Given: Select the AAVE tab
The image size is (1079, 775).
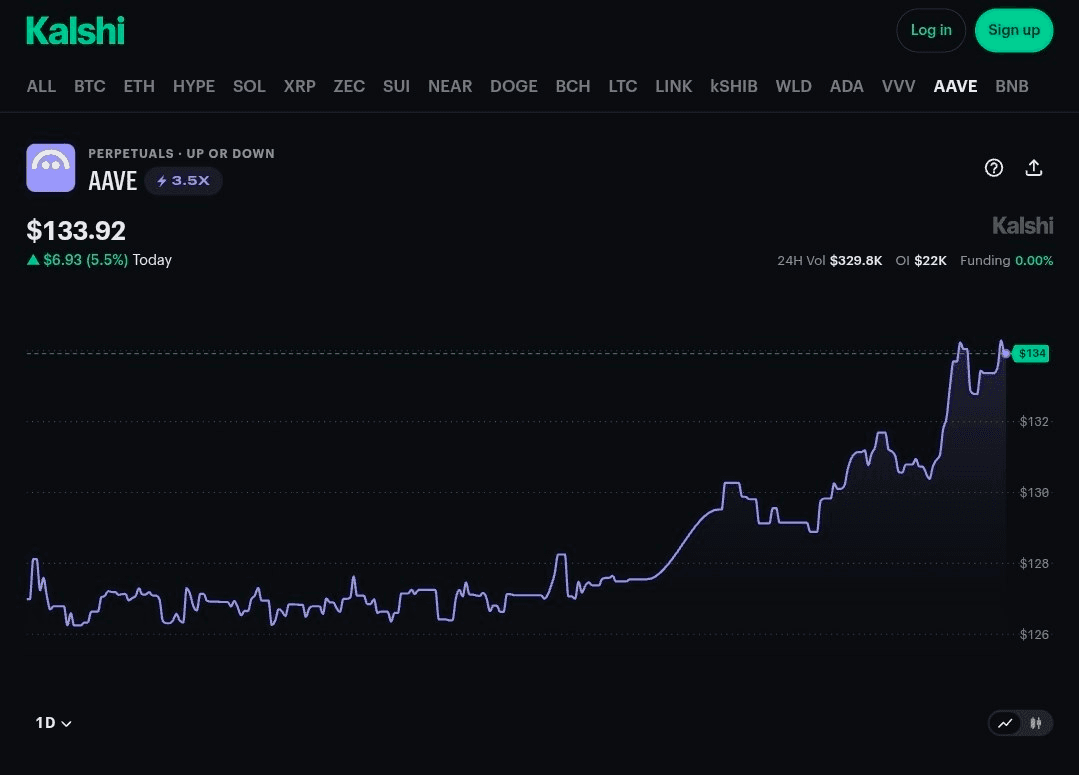Looking at the screenshot, I should [955, 86].
